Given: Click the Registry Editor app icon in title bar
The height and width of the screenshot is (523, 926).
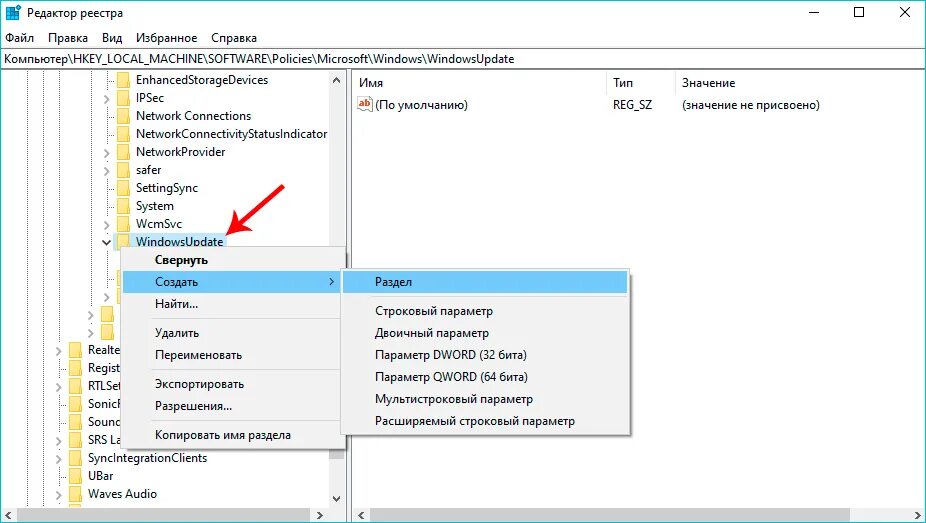Looking at the screenshot, I should [x=12, y=12].
